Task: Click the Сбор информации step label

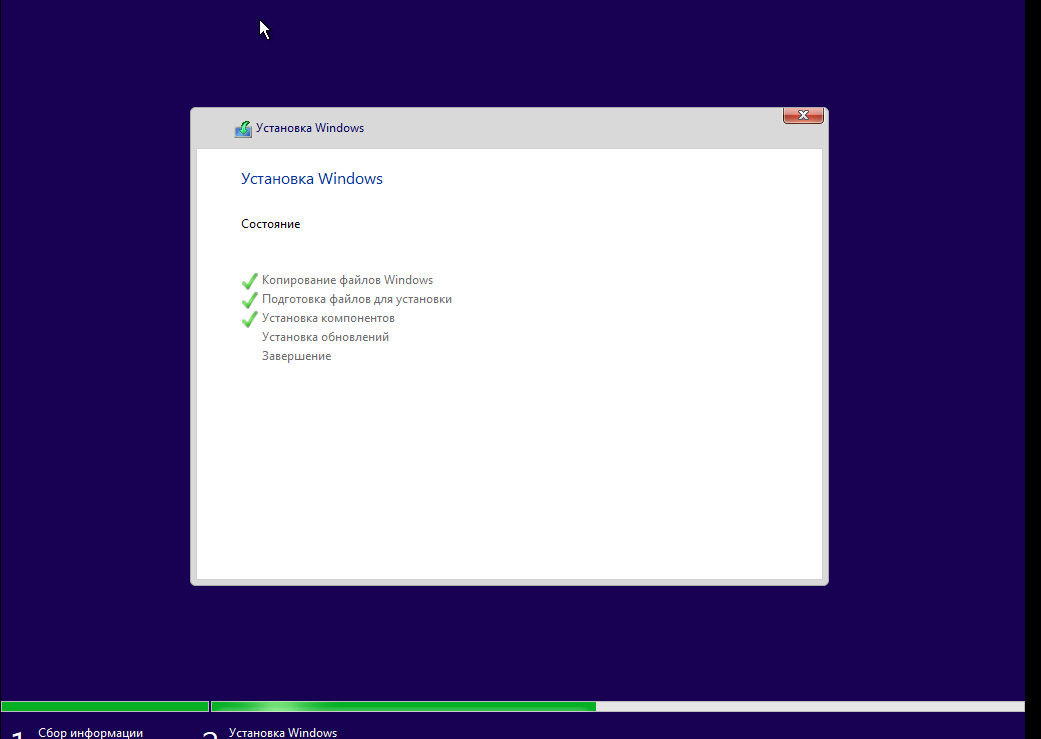Action: [90, 732]
